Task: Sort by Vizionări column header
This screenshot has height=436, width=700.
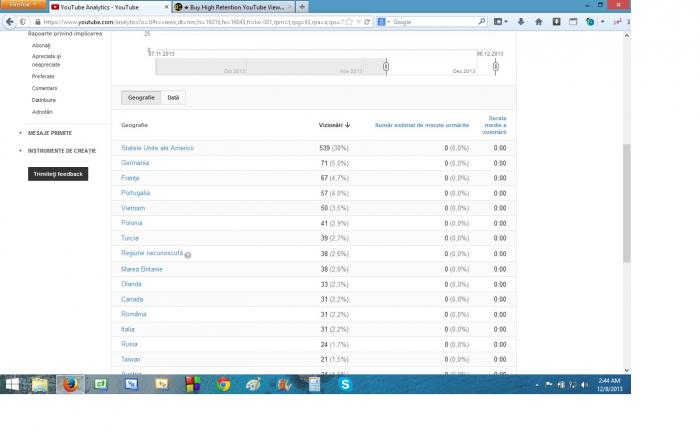Action: pos(334,125)
